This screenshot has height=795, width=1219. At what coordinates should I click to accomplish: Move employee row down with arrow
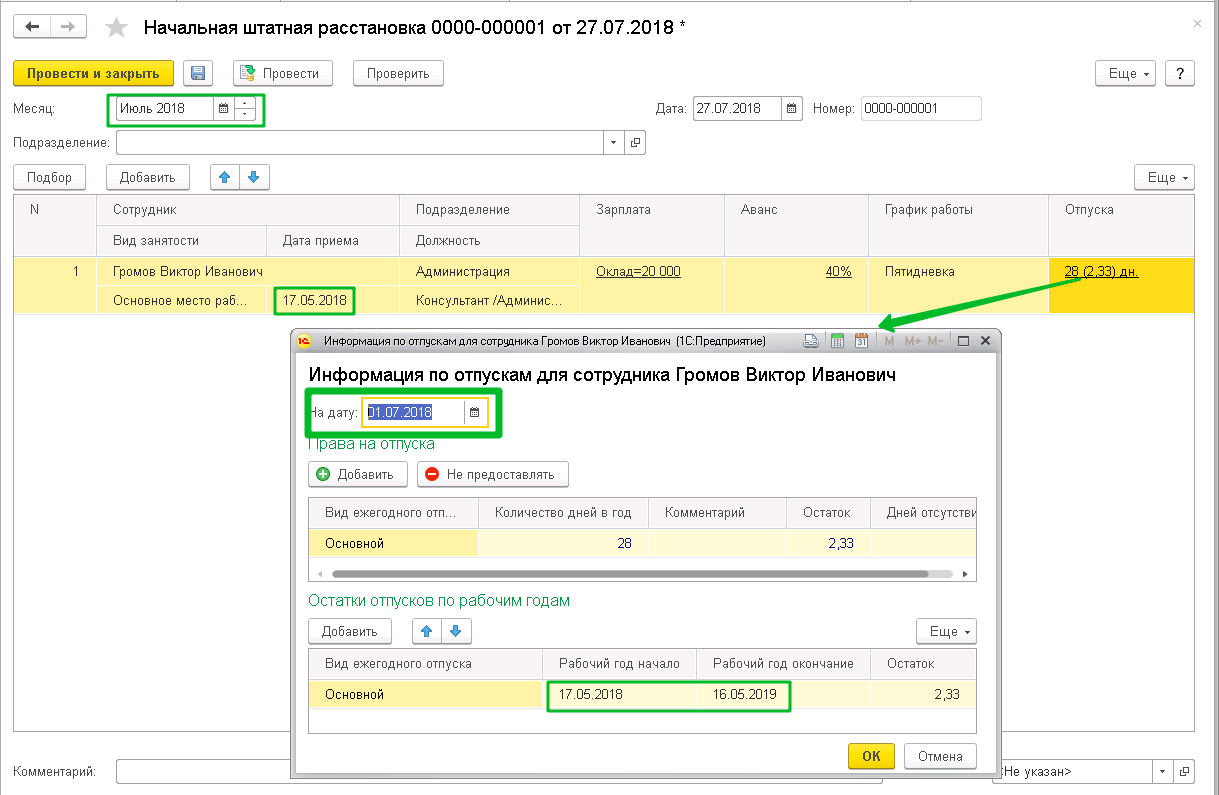pos(254,177)
